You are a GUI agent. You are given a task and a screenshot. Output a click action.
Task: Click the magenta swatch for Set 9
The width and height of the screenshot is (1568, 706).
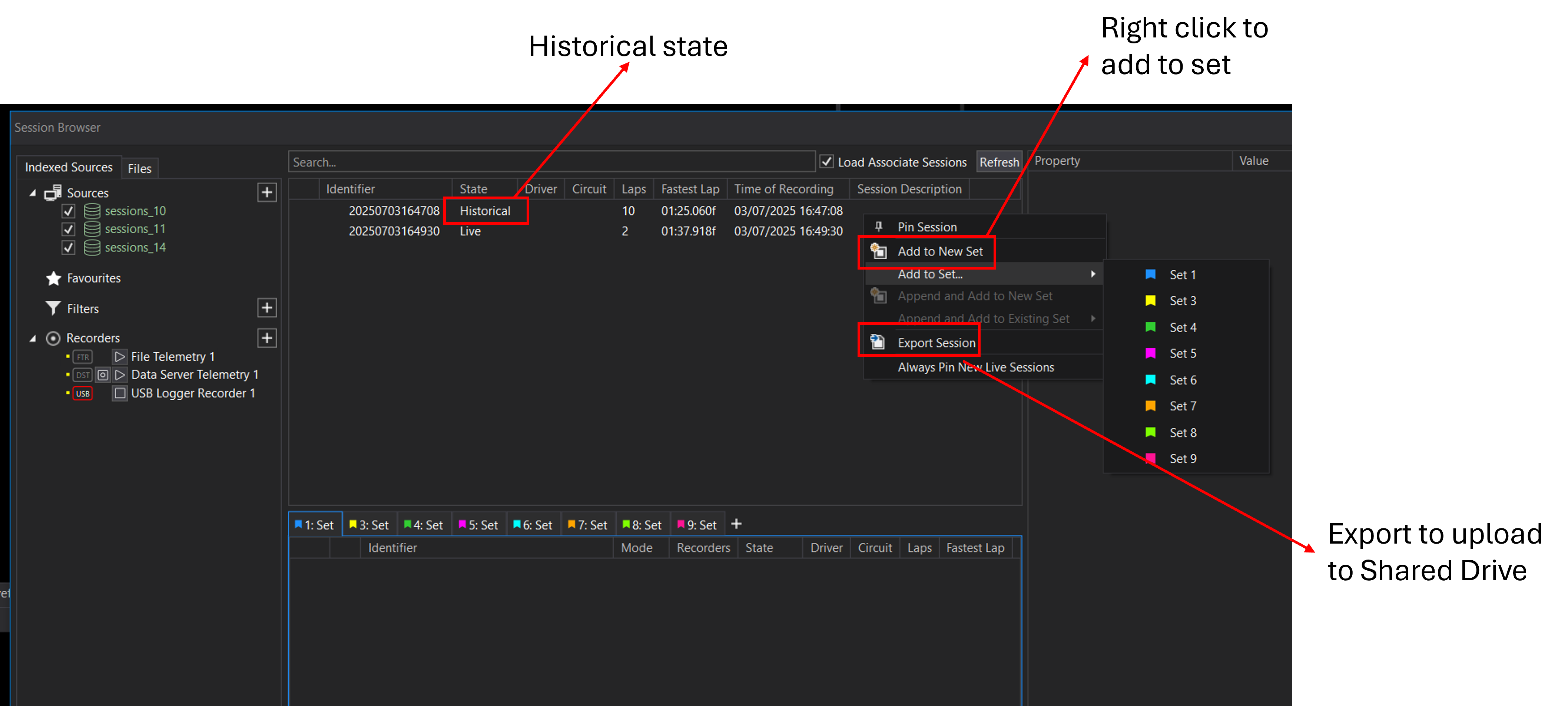1150,458
